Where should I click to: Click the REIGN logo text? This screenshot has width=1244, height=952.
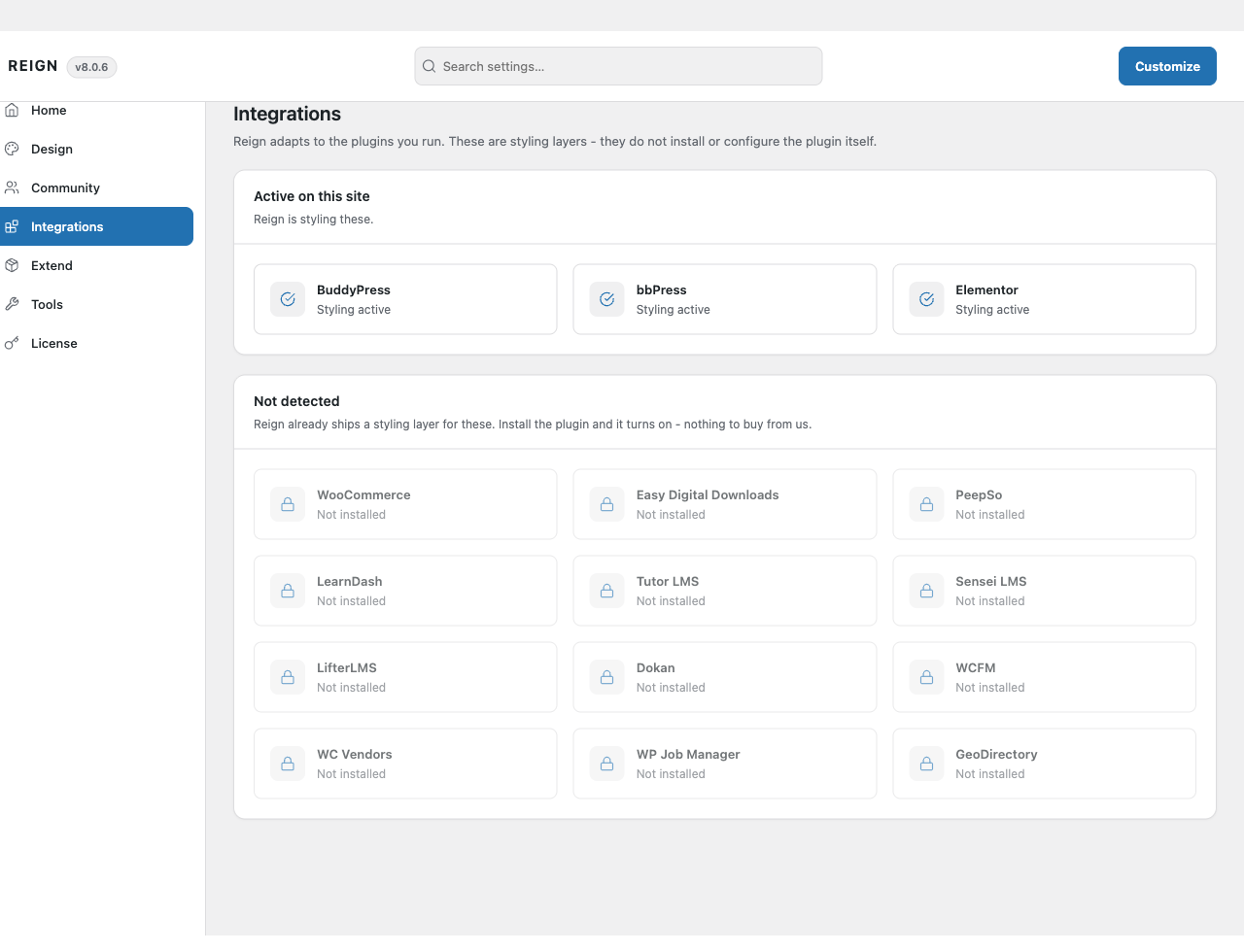(33, 66)
